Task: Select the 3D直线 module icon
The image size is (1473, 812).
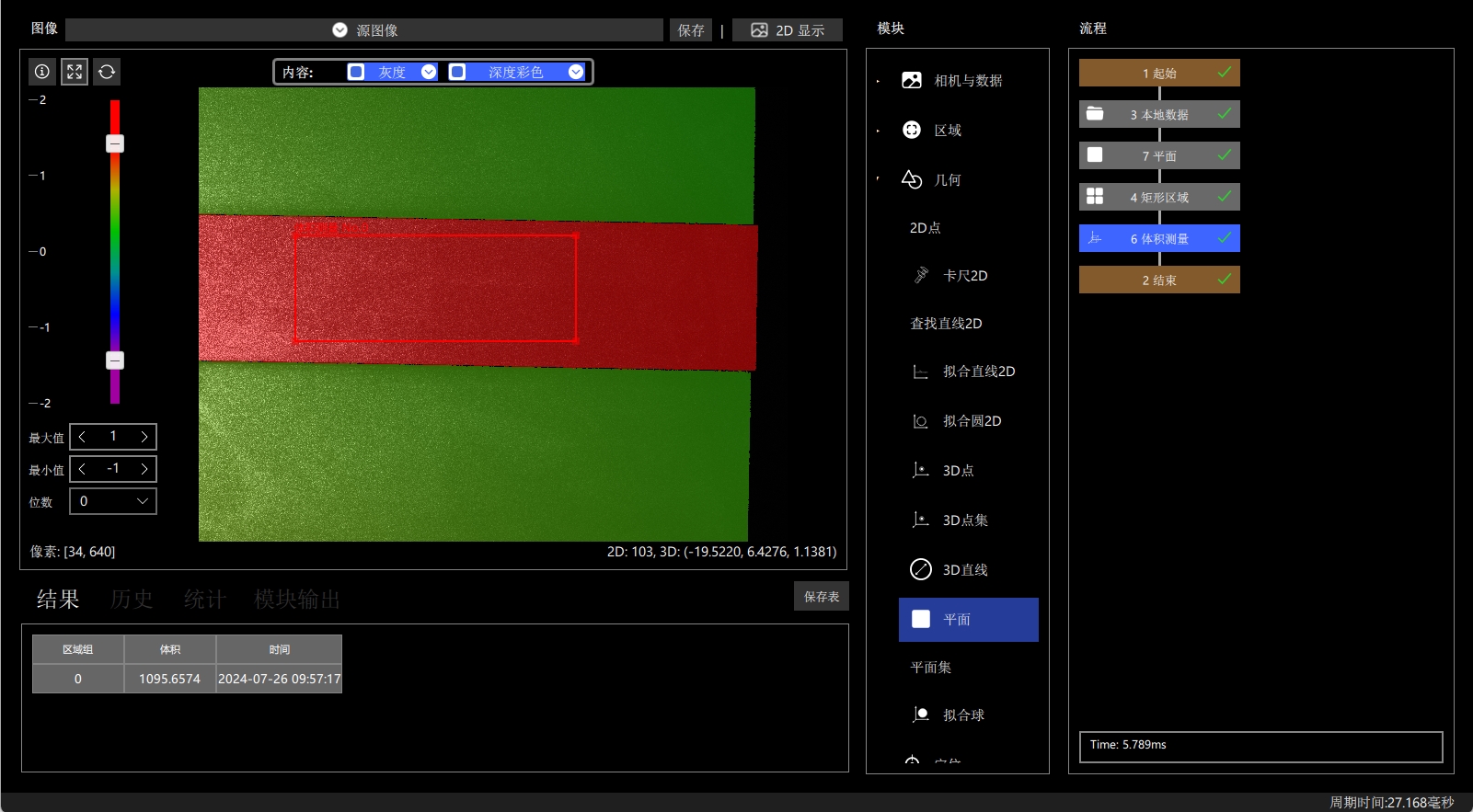Action: click(921, 569)
